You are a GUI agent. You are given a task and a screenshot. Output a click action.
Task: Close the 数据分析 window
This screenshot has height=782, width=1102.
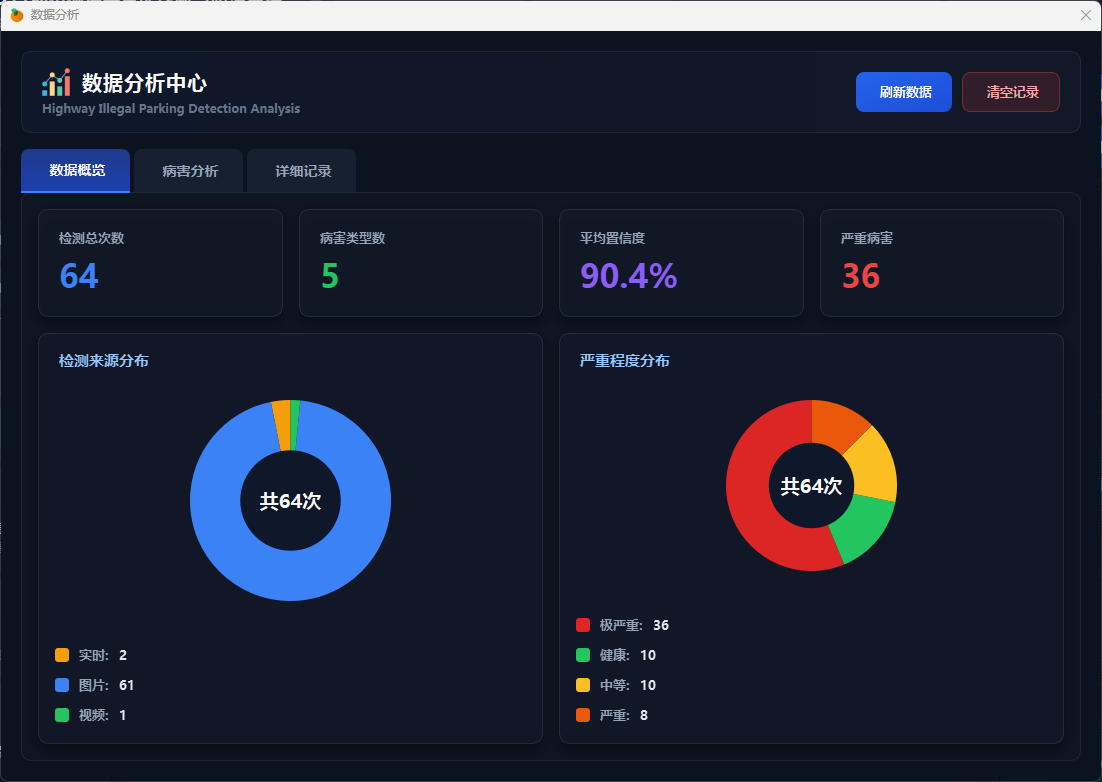(x=1086, y=15)
